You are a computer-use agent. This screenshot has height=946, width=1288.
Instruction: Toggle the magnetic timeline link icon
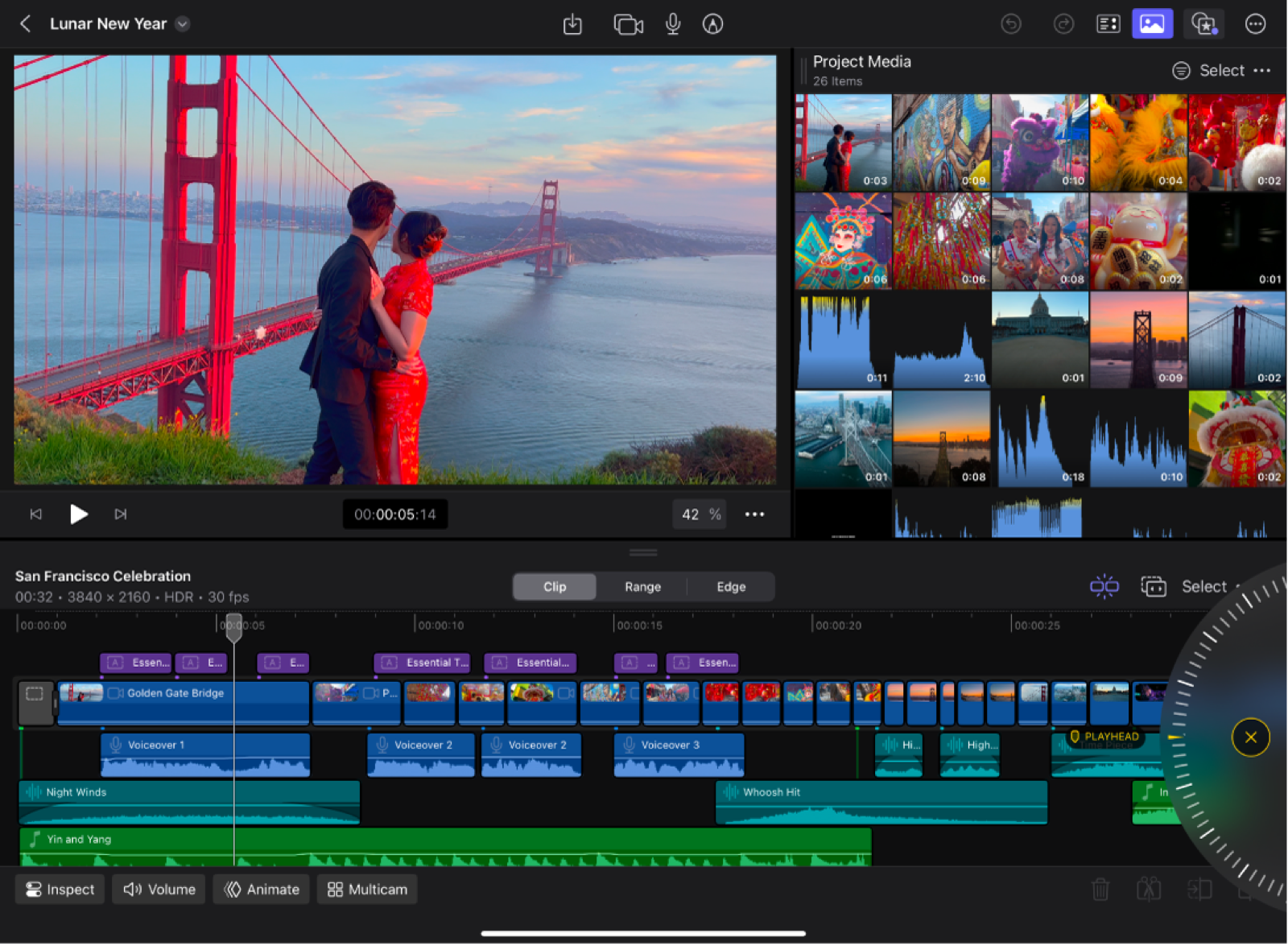coord(1104,586)
